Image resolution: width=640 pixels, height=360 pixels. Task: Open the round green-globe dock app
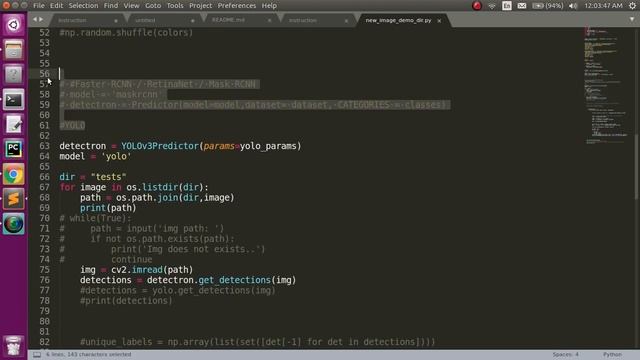(x=13, y=224)
